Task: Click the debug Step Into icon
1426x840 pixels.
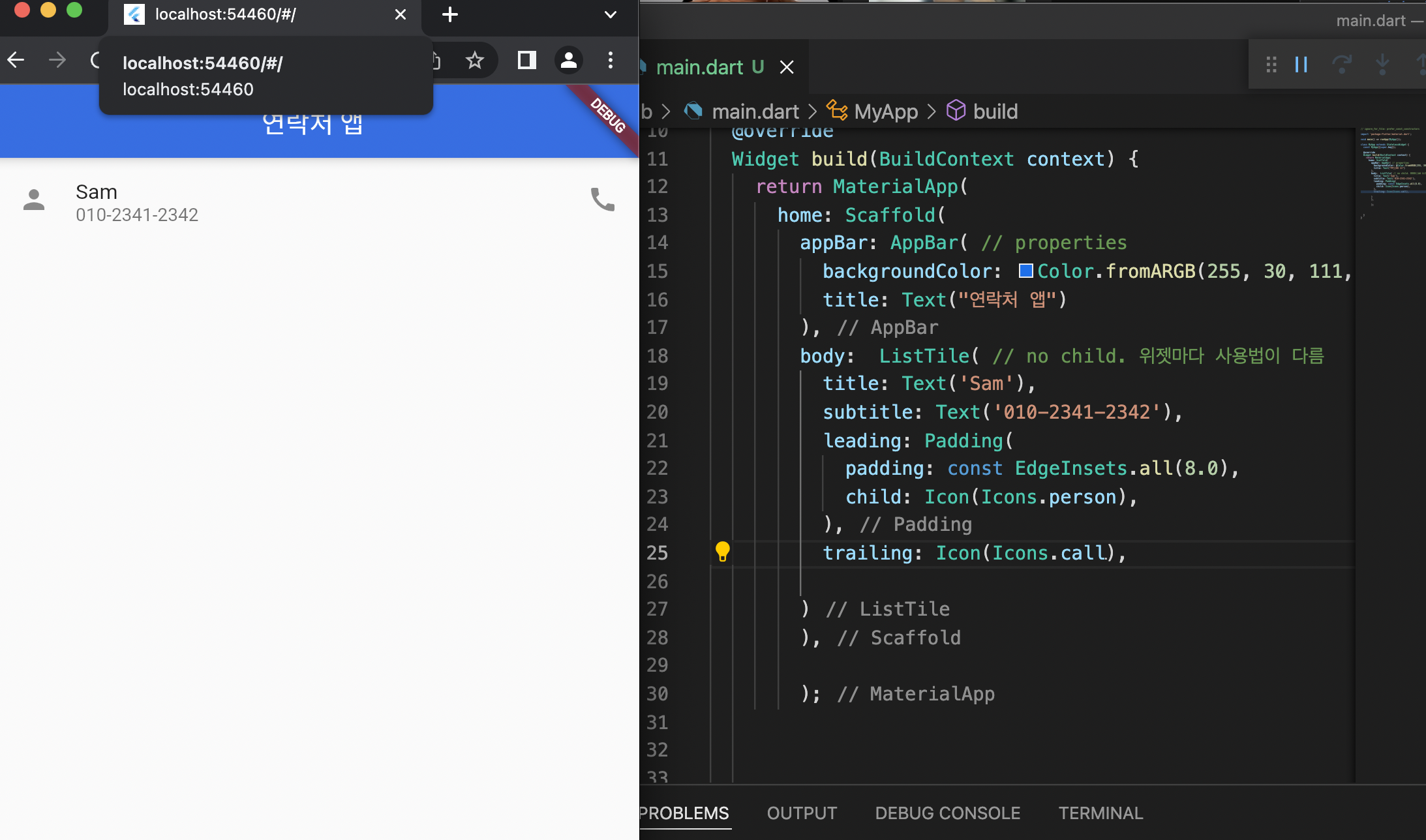Action: pyautogui.click(x=1382, y=65)
